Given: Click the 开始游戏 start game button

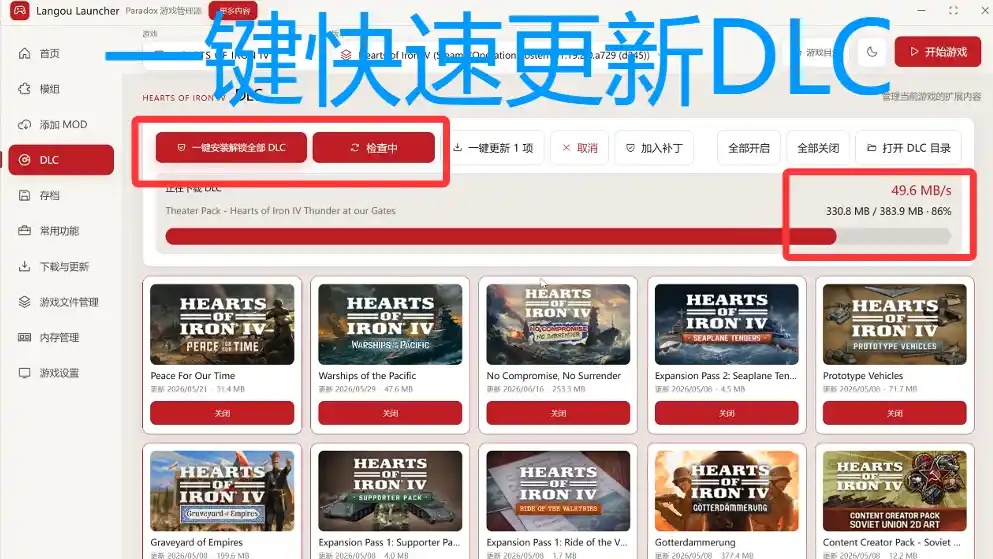Looking at the screenshot, I should pos(937,52).
